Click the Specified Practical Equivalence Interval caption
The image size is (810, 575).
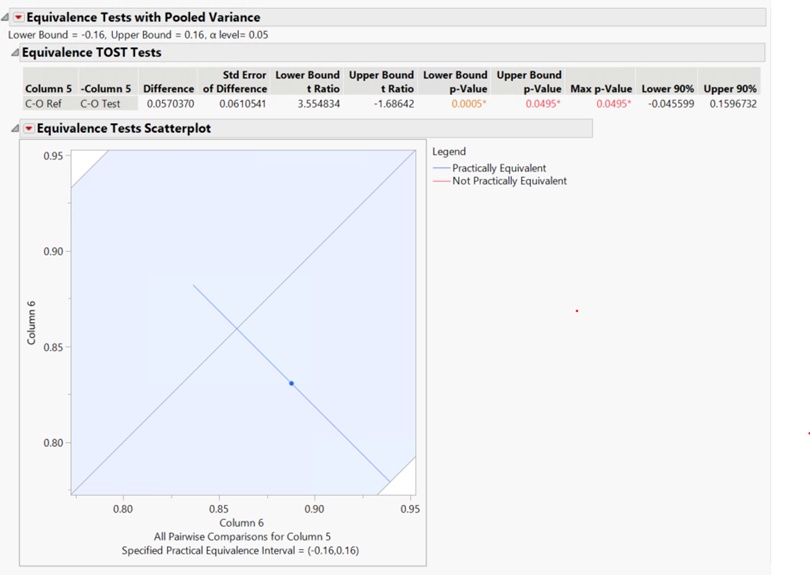[240, 551]
